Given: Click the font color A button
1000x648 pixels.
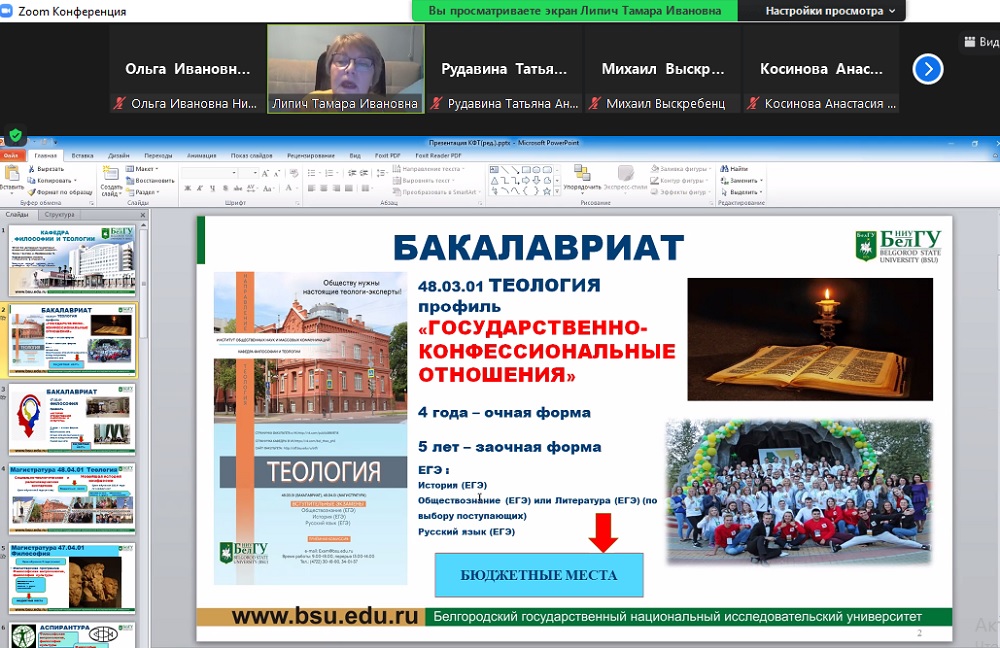Looking at the screenshot, I should tap(286, 188).
